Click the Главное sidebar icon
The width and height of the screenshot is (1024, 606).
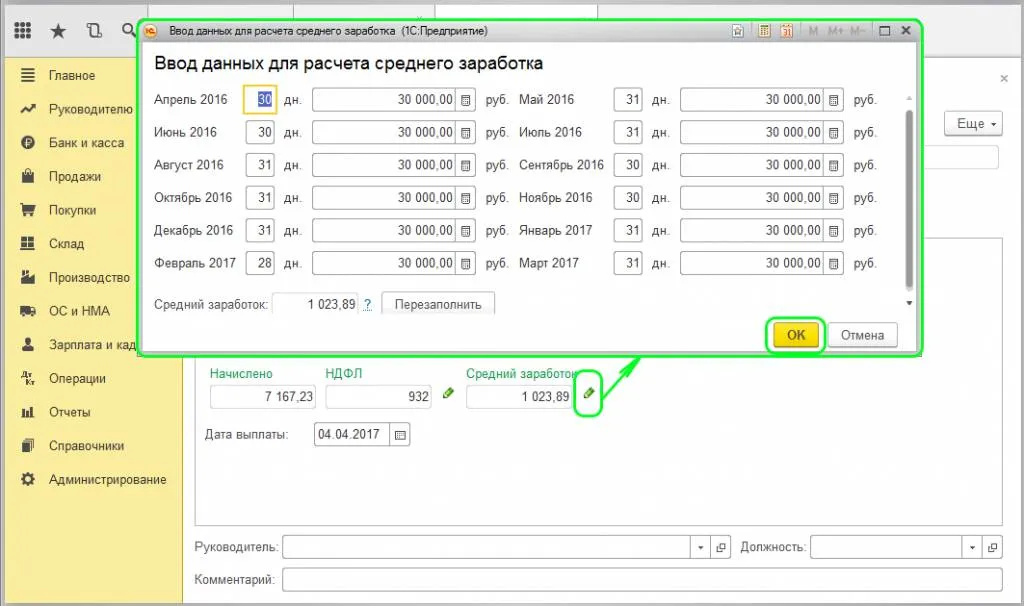pyautogui.click(x=27, y=75)
